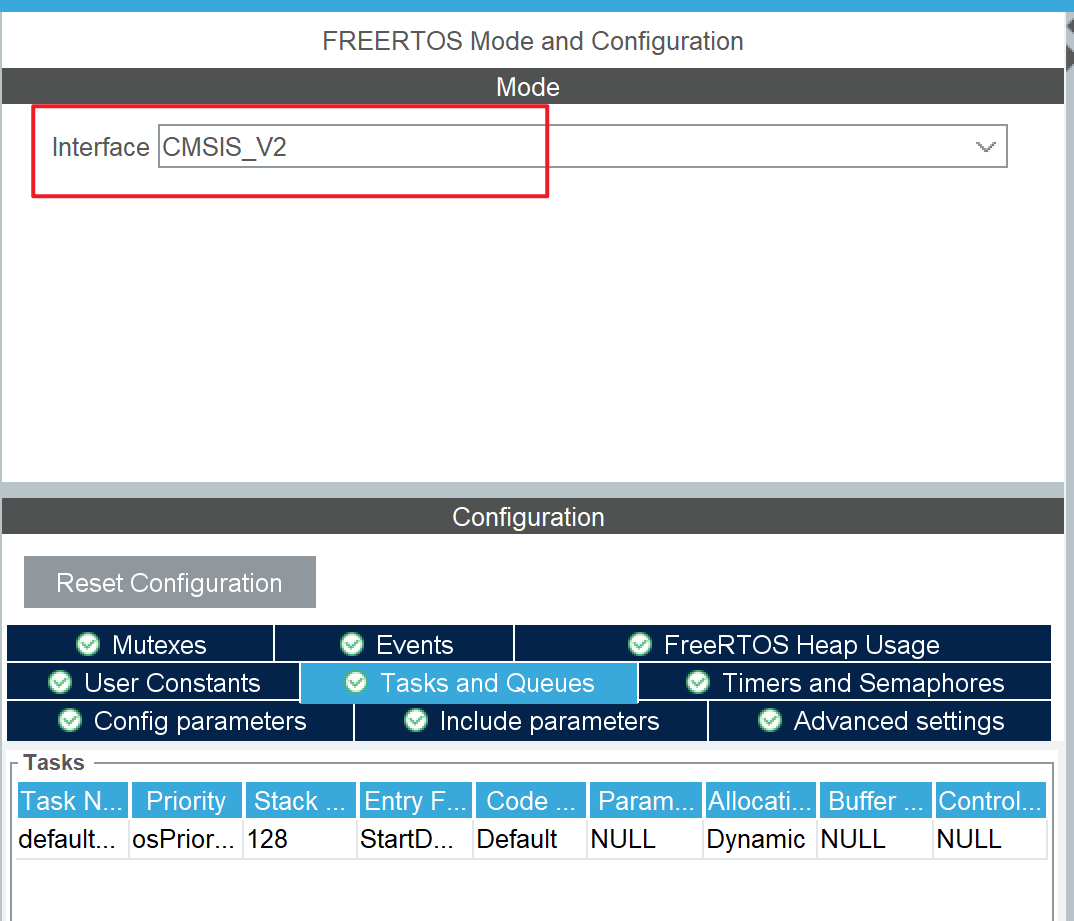Click the check icon on FreeRTOS Heap Usage

[639, 644]
